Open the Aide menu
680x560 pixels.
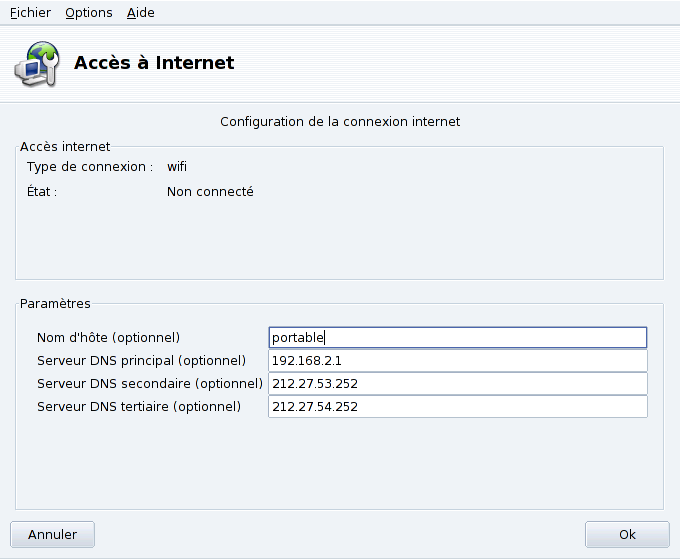pos(141,13)
